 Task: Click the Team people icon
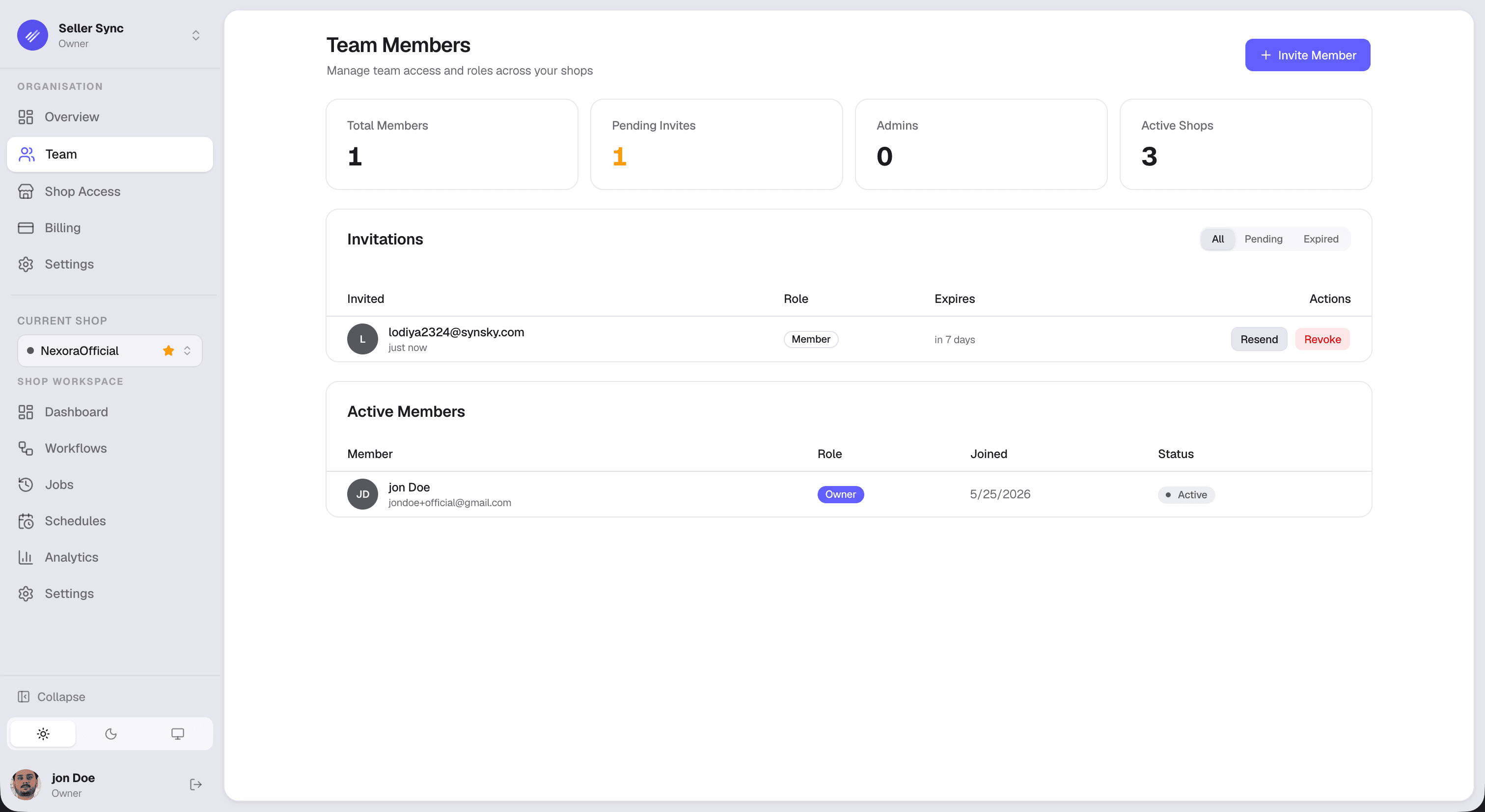[x=27, y=154]
